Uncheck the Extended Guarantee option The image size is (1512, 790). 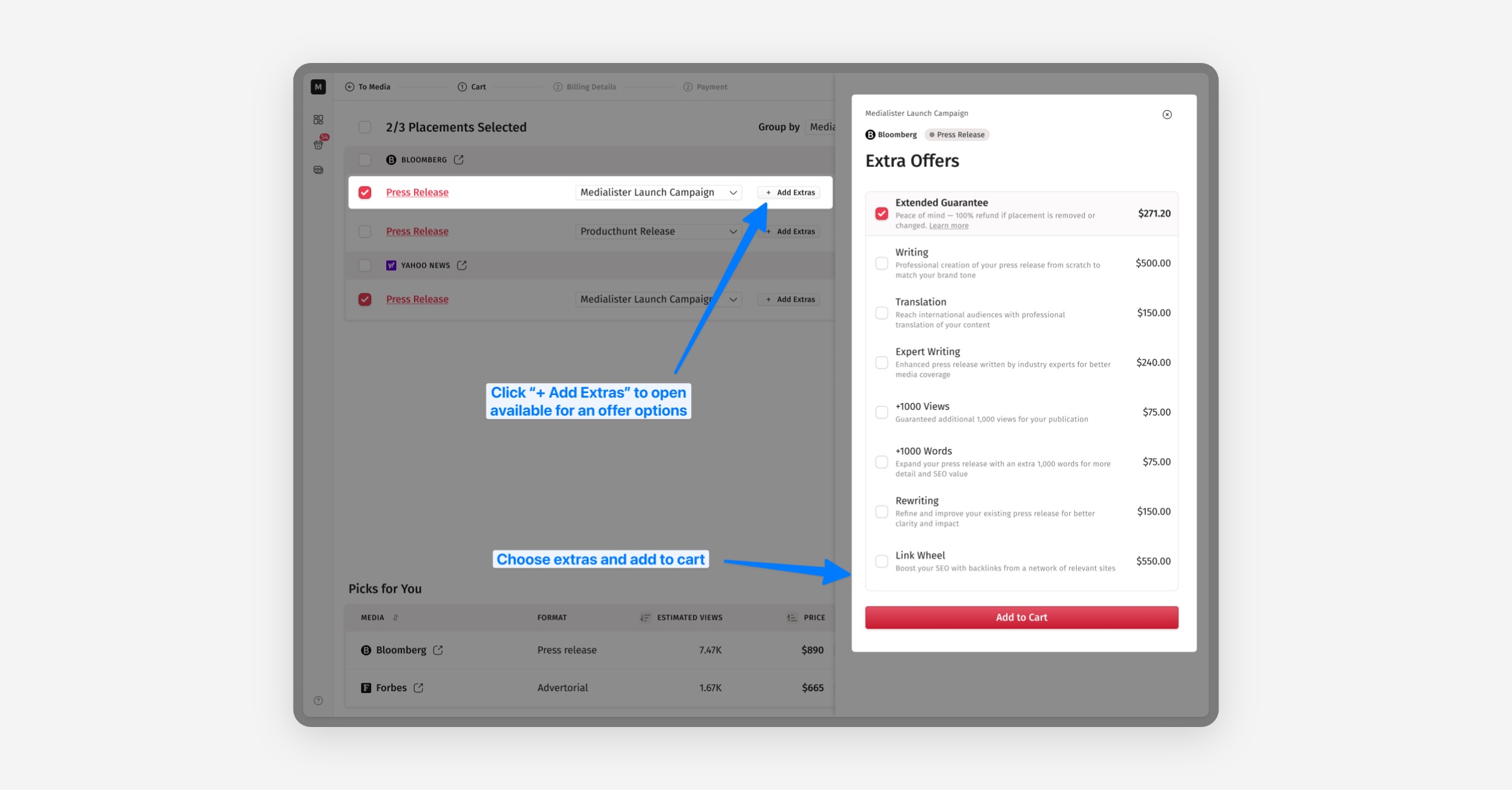[881, 214]
